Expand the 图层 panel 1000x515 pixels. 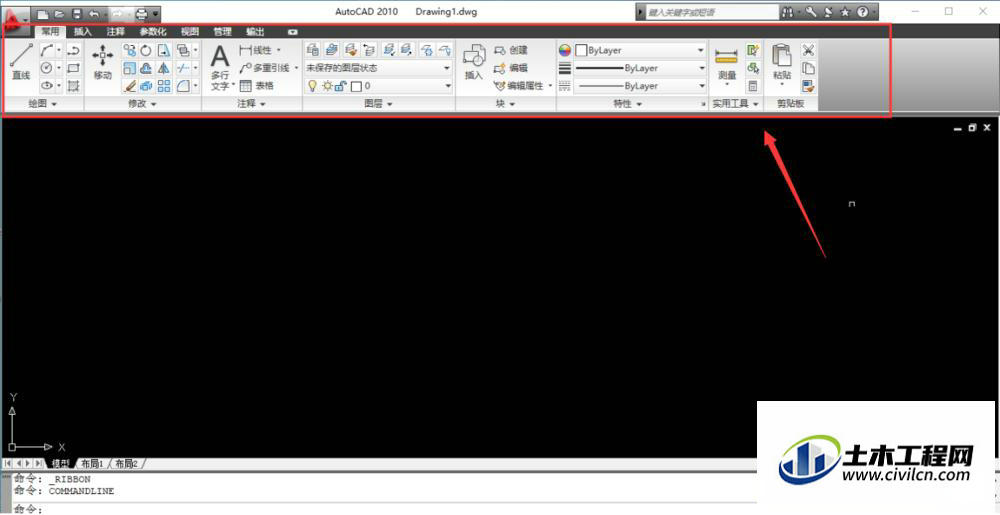[378, 104]
